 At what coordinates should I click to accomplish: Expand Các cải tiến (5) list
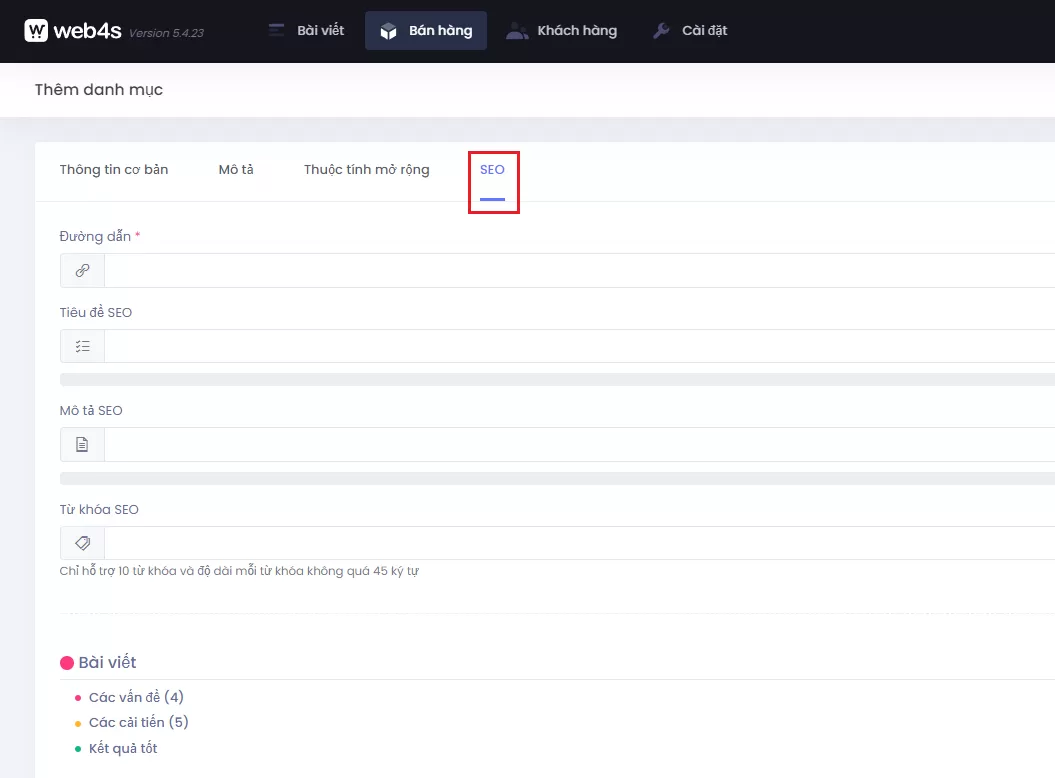tap(138, 722)
